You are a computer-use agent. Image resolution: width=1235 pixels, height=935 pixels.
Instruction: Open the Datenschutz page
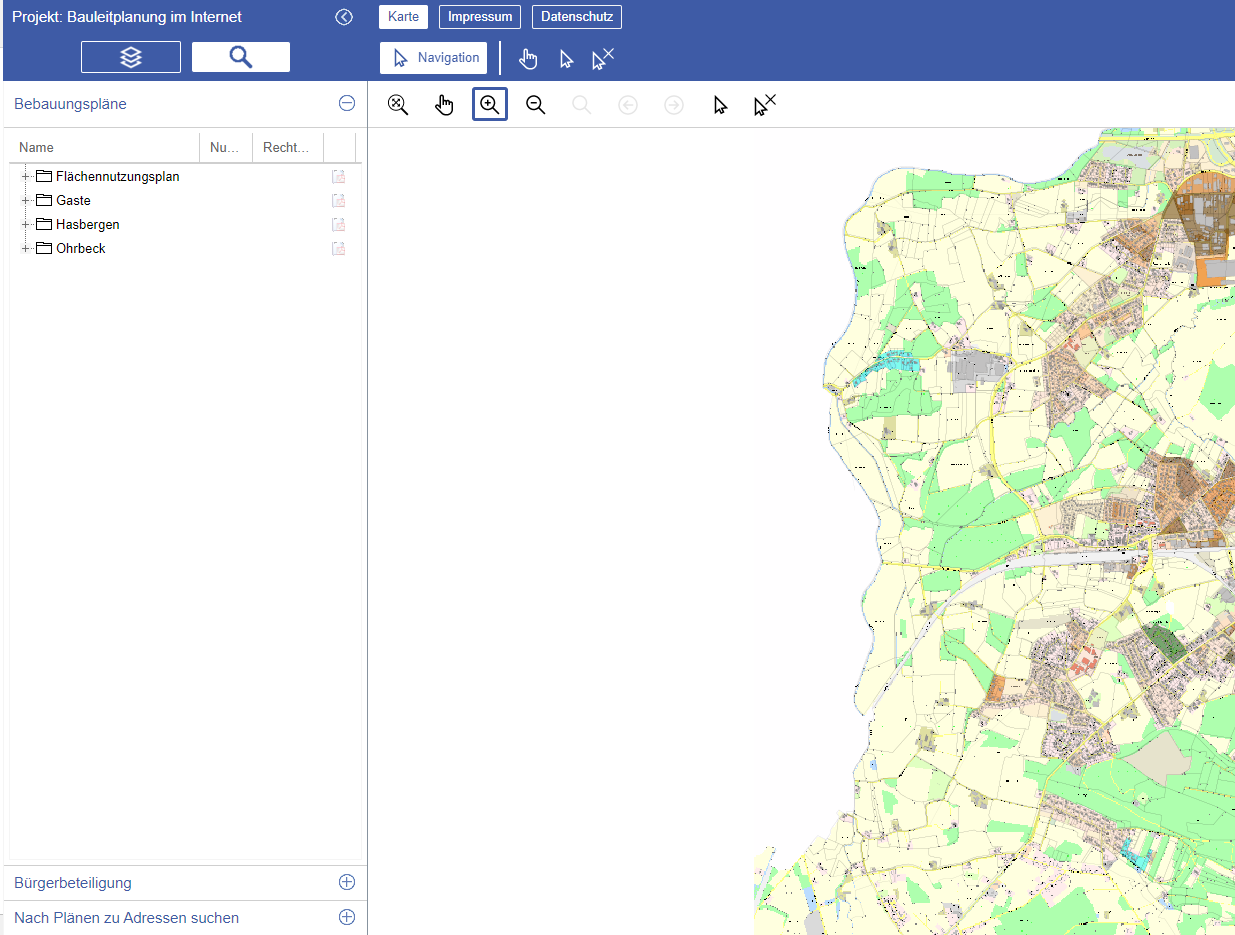(577, 16)
